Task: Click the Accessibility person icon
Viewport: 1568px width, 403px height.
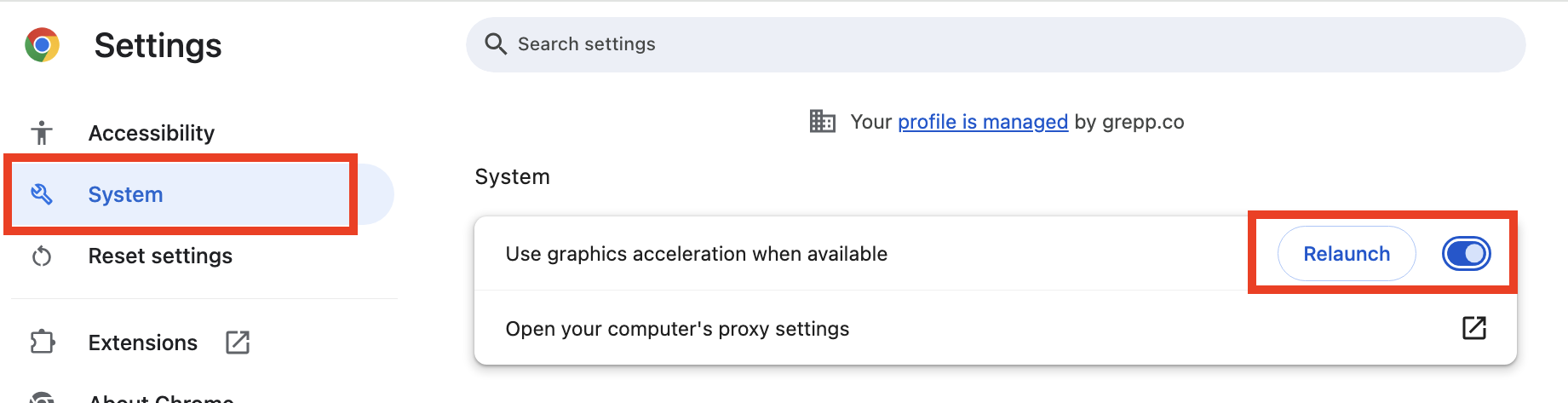Action: [x=42, y=133]
